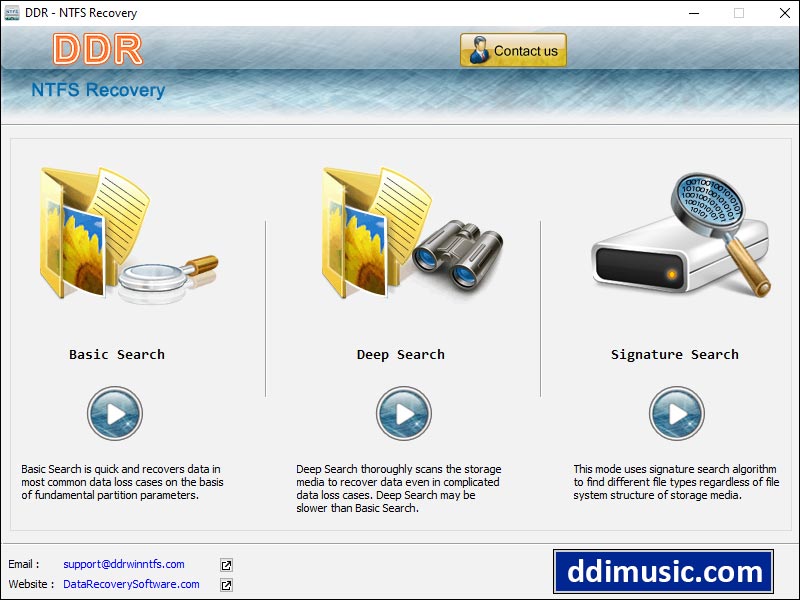
Task: Select the Deep Search text label
Action: click(401, 354)
